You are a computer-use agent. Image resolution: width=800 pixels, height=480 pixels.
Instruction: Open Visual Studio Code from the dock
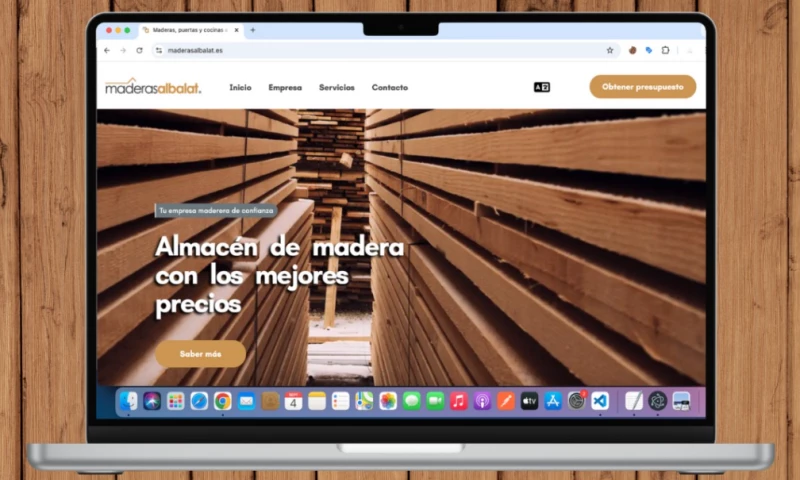600,401
